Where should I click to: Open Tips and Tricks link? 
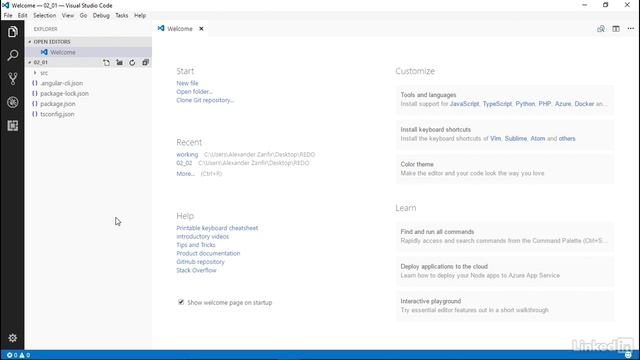196,245
